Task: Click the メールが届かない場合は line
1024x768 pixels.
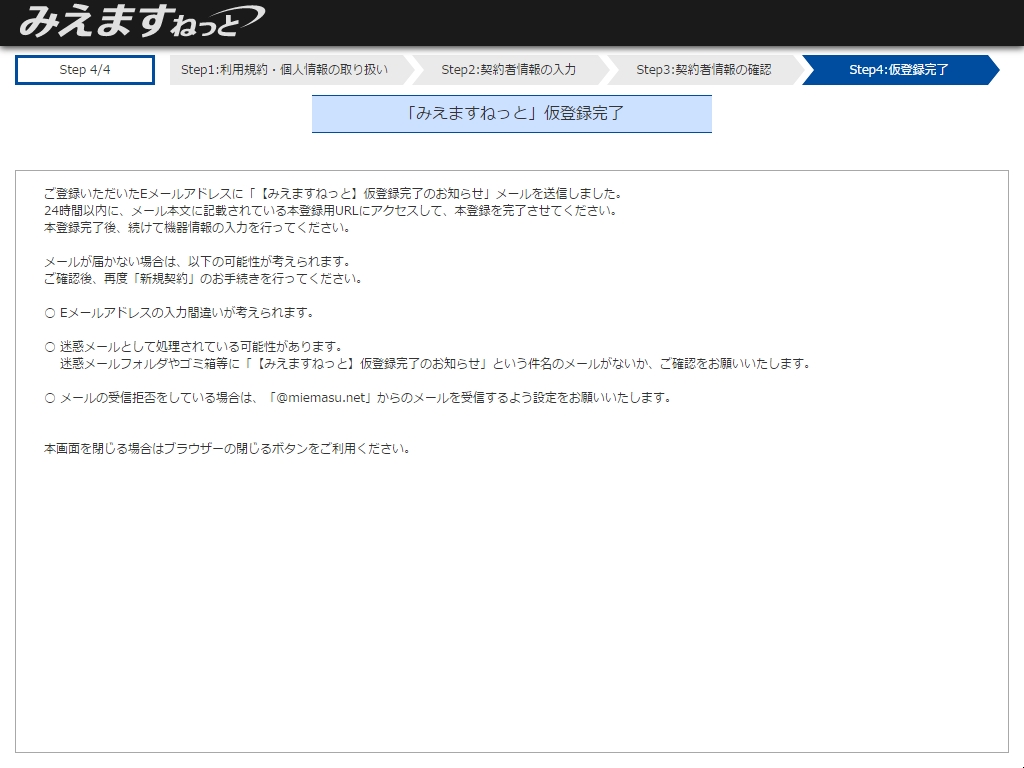Action: tap(196, 262)
